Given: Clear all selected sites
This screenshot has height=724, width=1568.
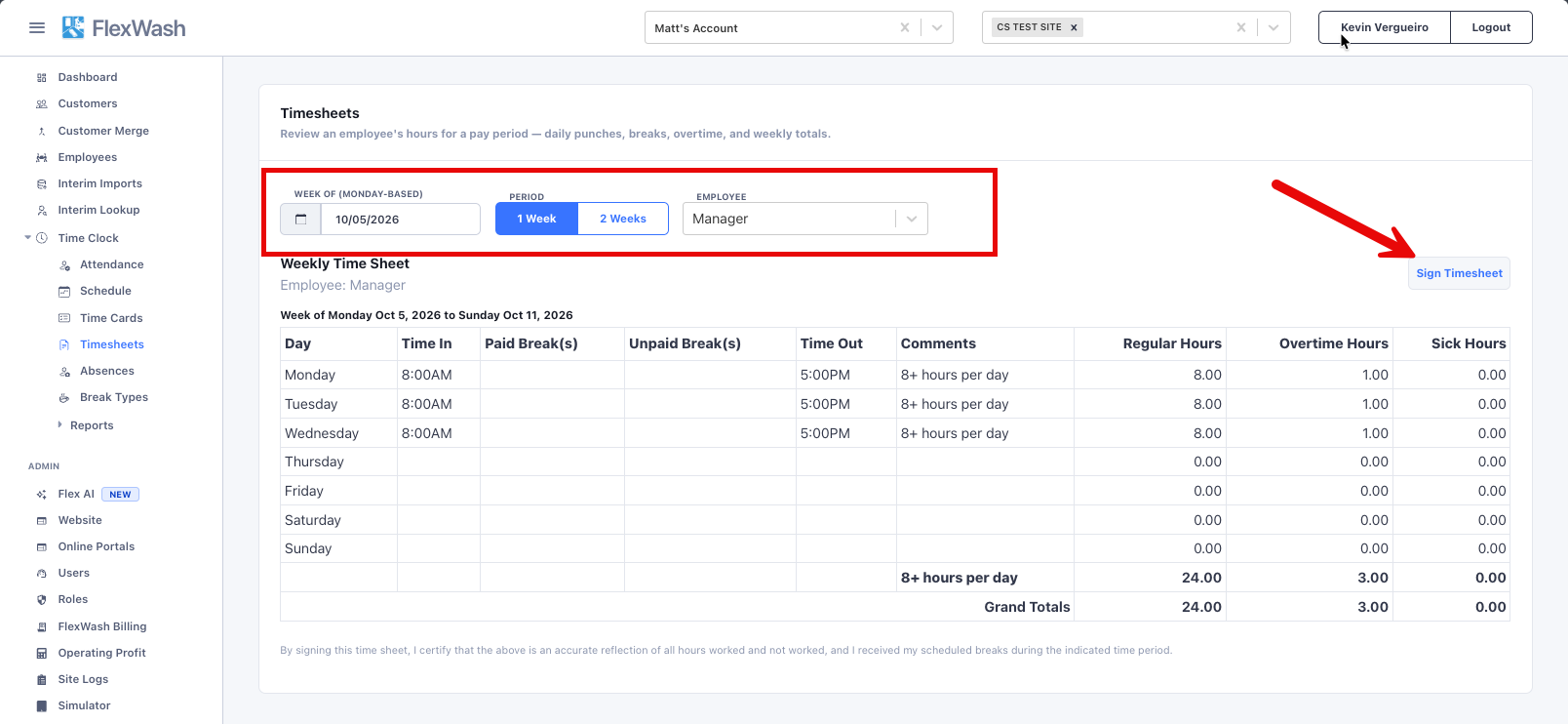Looking at the screenshot, I should 1241,27.
